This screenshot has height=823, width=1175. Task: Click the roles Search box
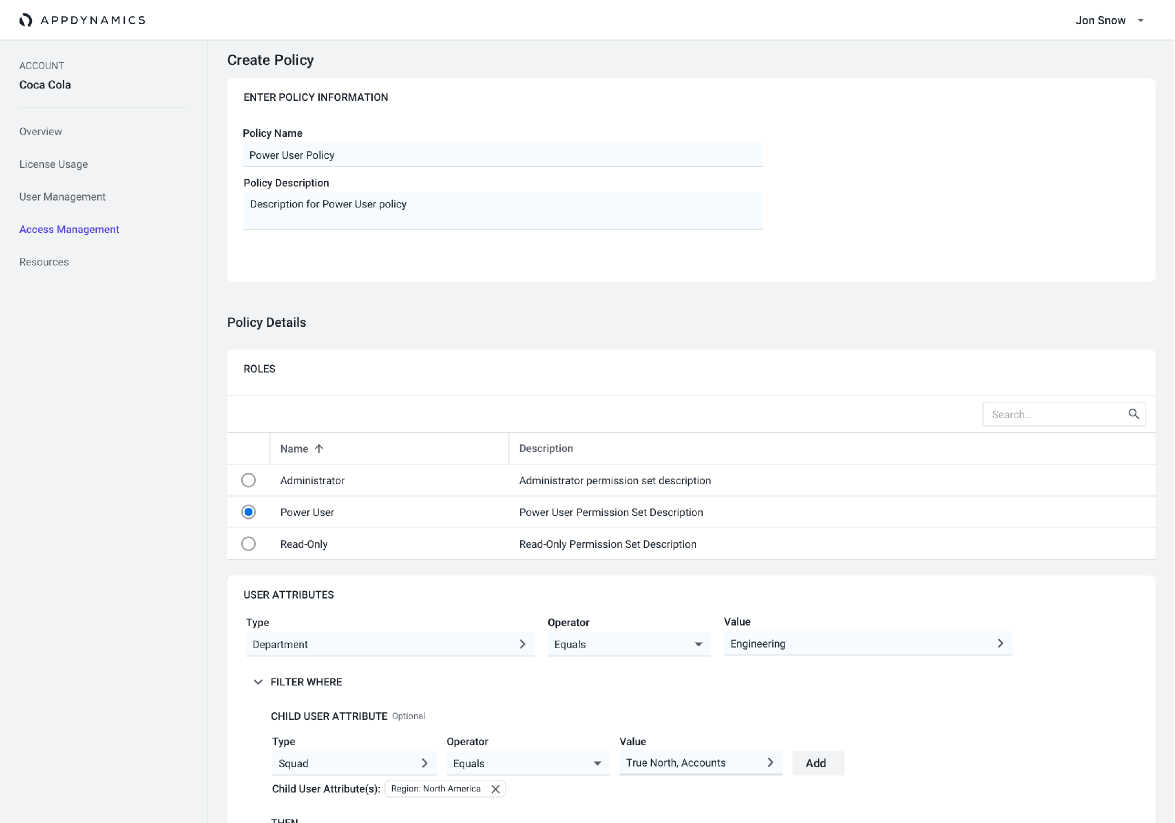pyautogui.click(x=1063, y=414)
